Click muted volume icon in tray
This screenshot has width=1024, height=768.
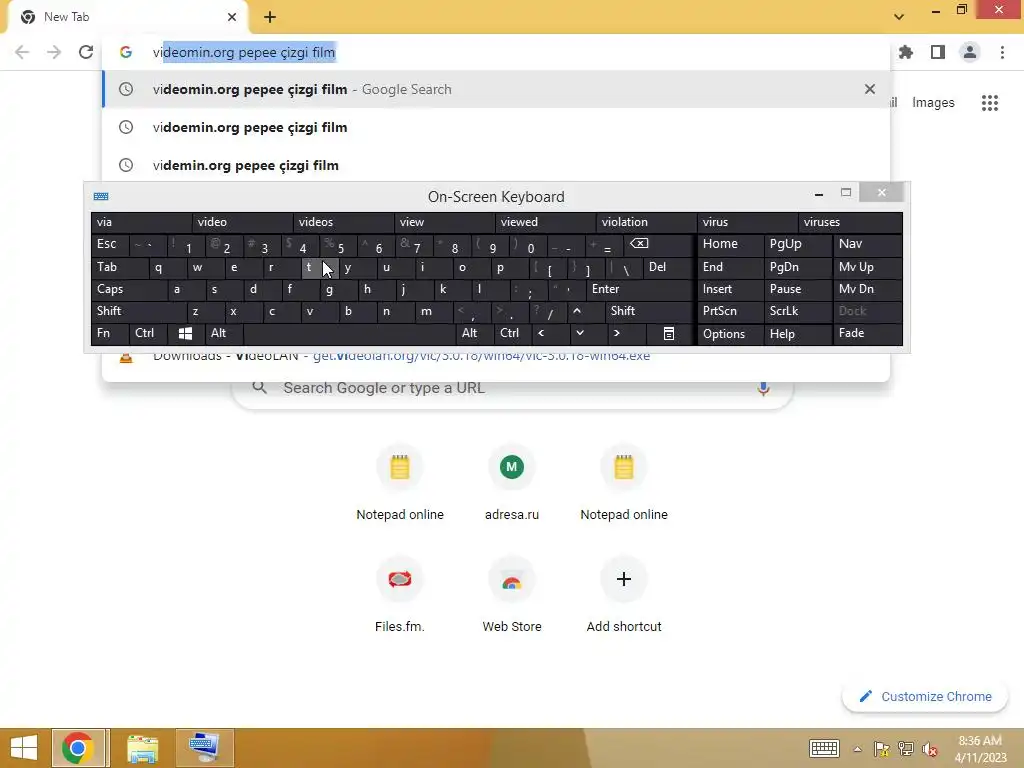[x=930, y=749]
